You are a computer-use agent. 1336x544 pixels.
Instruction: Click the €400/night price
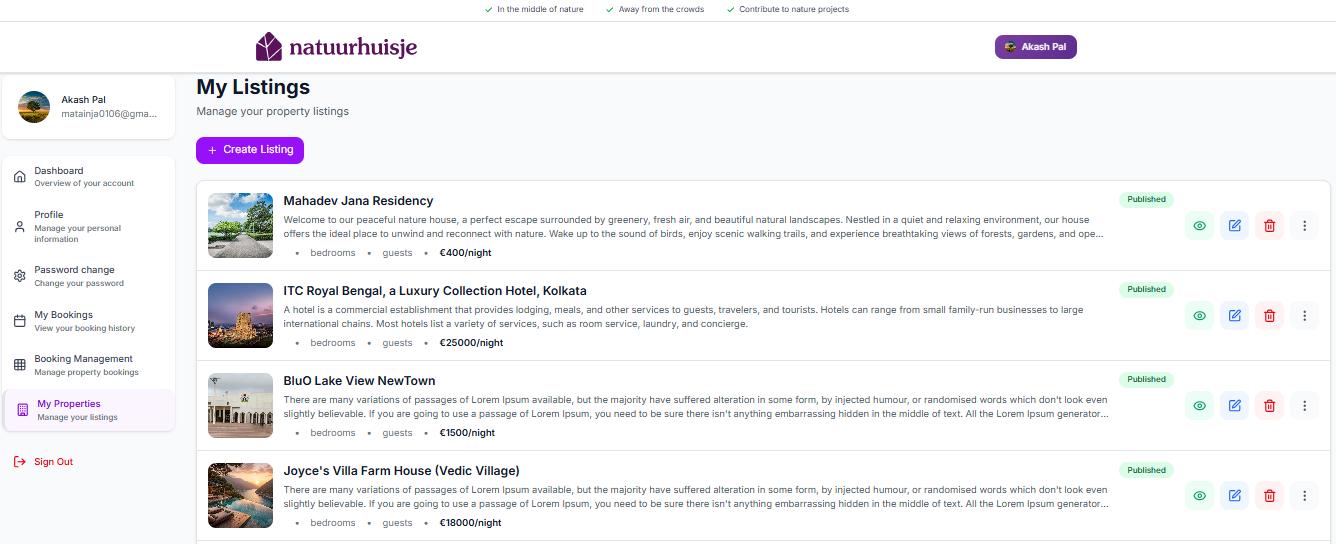point(465,253)
